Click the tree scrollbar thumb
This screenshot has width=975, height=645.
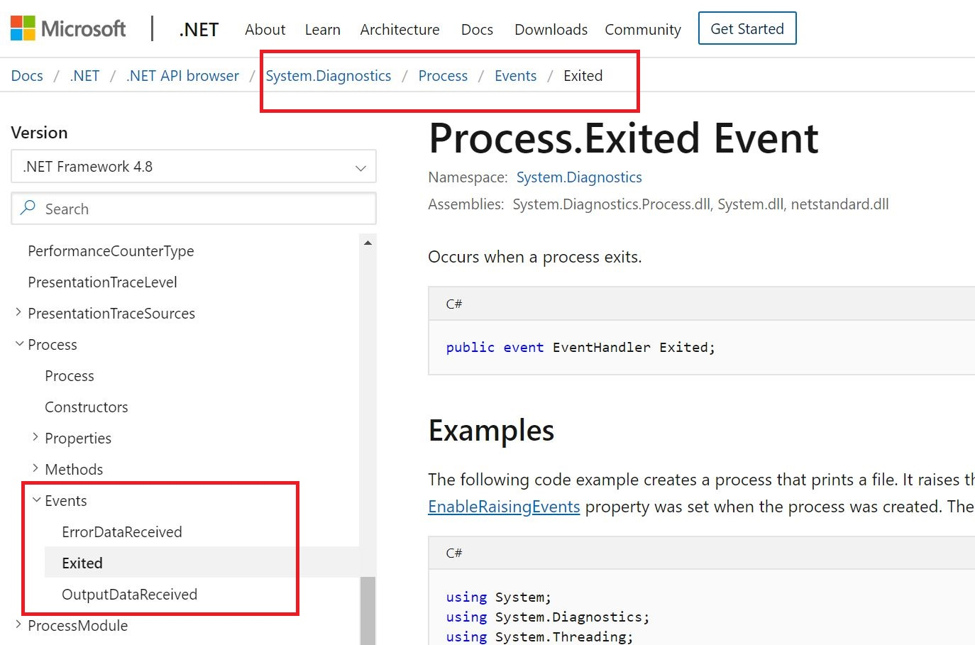click(368, 610)
